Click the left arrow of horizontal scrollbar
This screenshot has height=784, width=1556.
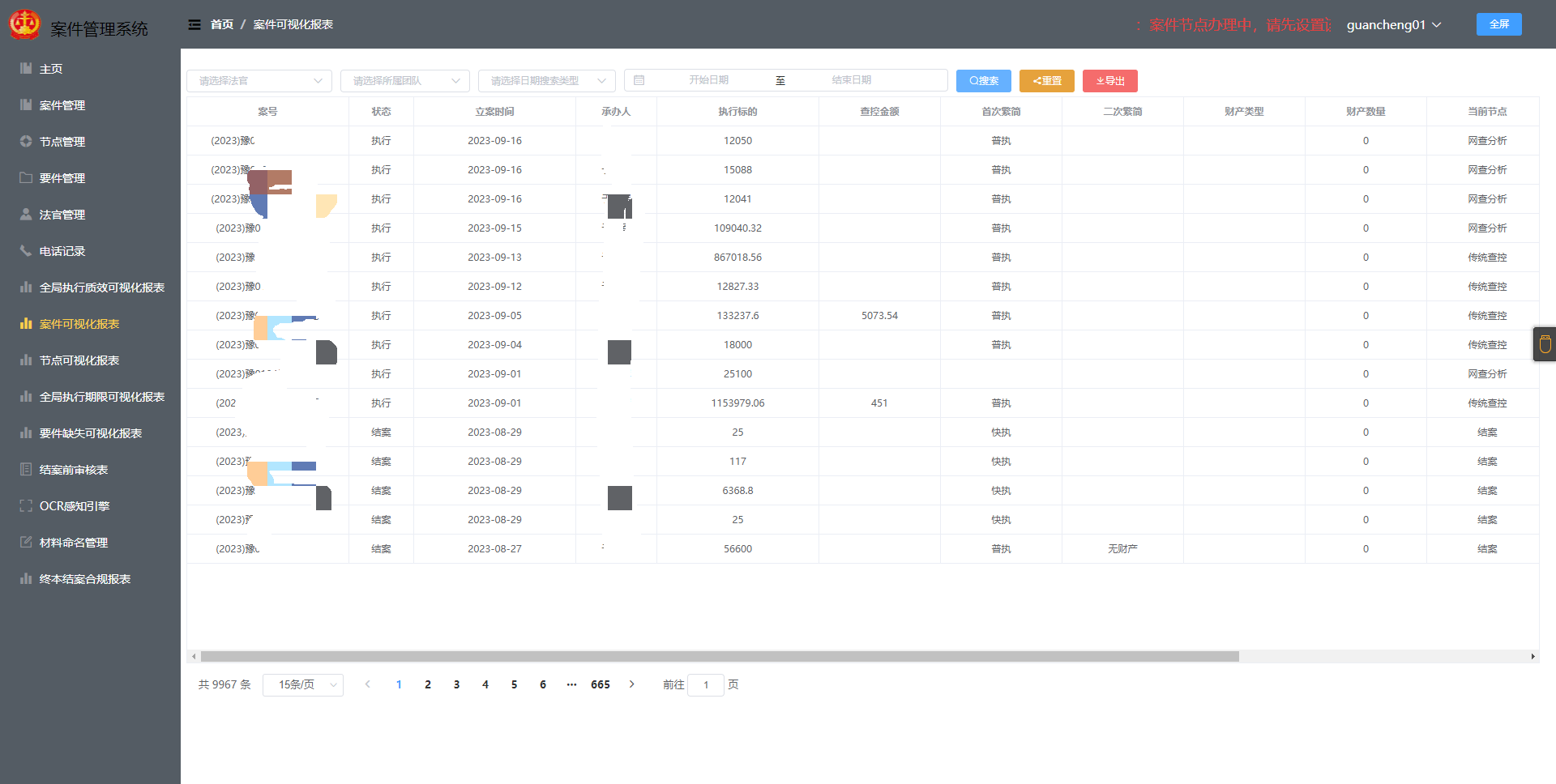(194, 657)
